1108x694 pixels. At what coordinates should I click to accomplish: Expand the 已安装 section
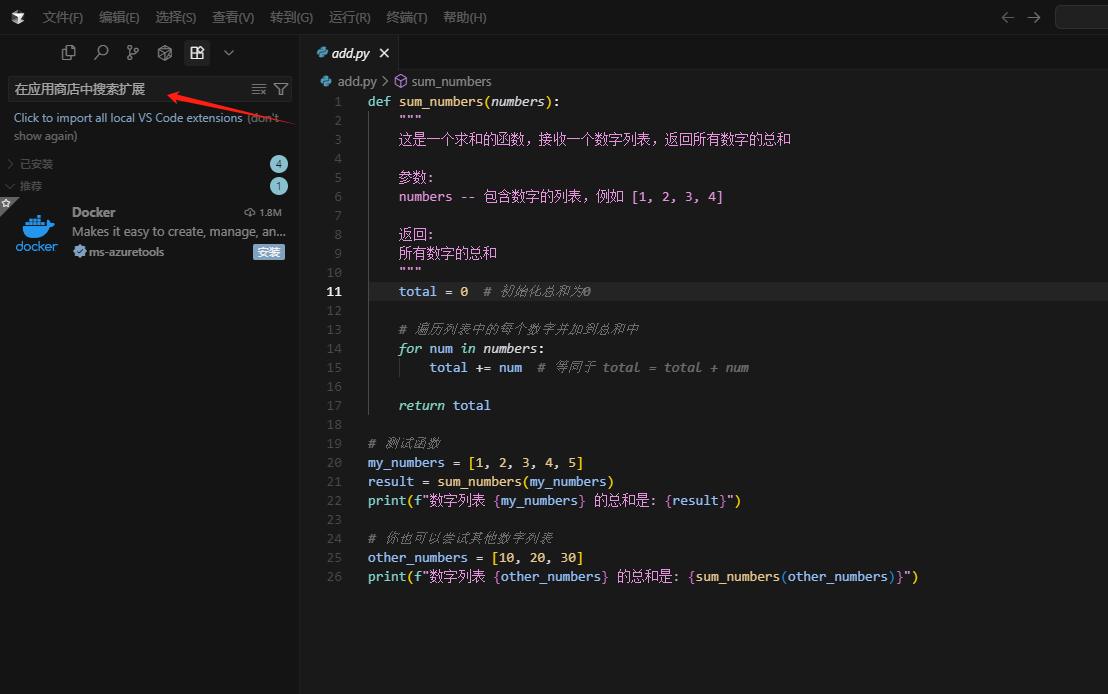tap(148, 164)
